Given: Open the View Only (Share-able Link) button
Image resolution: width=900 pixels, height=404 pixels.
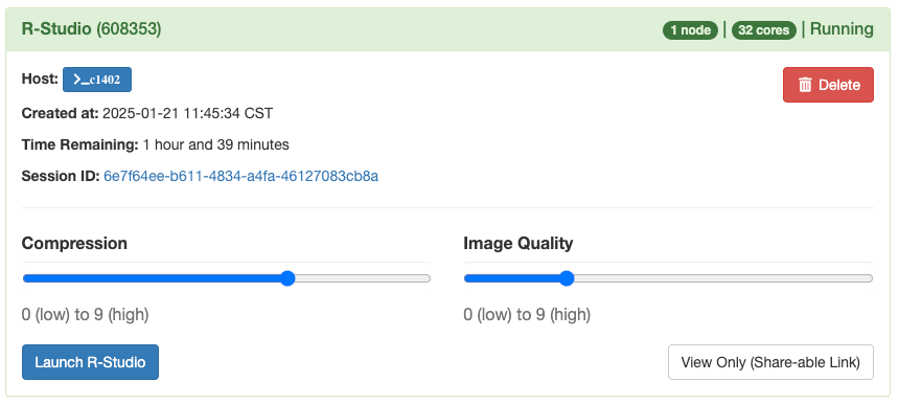Looking at the screenshot, I should point(771,362).
